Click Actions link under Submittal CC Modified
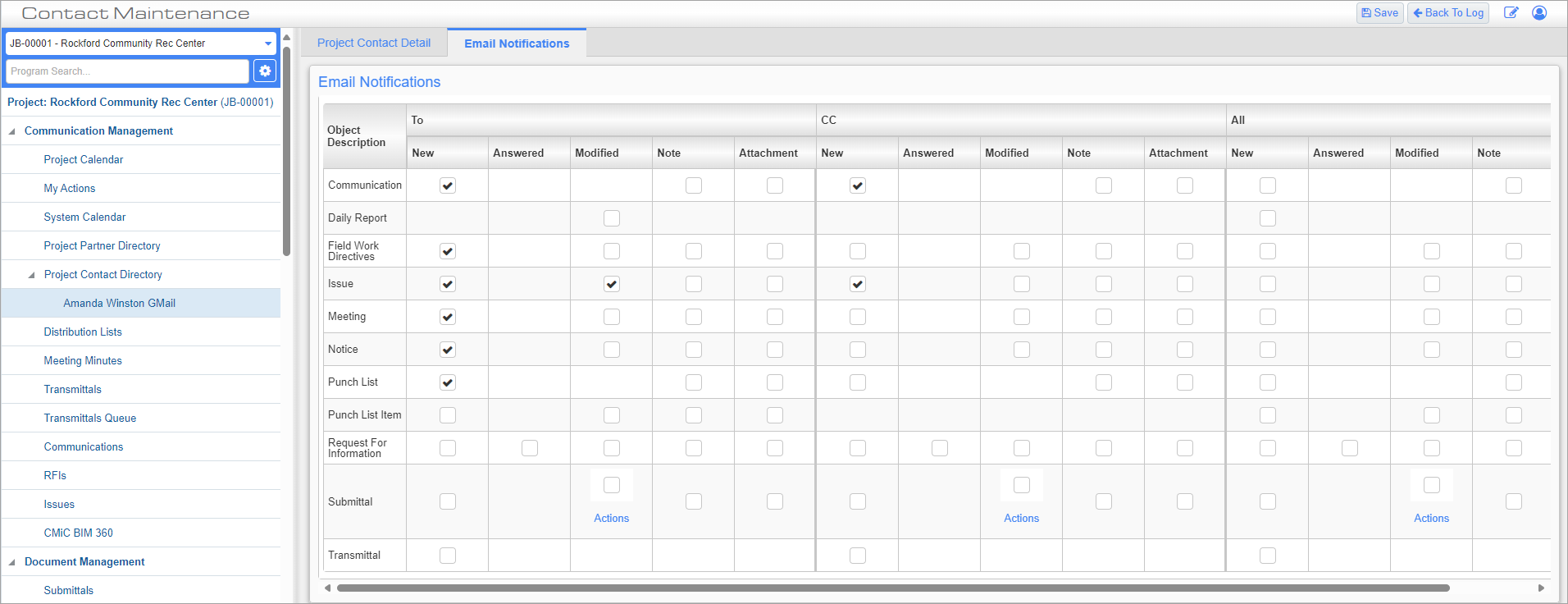The height and width of the screenshot is (604, 1568). click(1022, 519)
